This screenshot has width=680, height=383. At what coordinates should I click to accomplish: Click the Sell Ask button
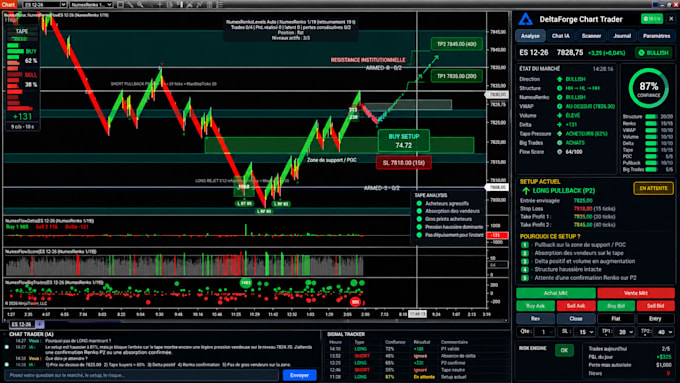(x=575, y=306)
